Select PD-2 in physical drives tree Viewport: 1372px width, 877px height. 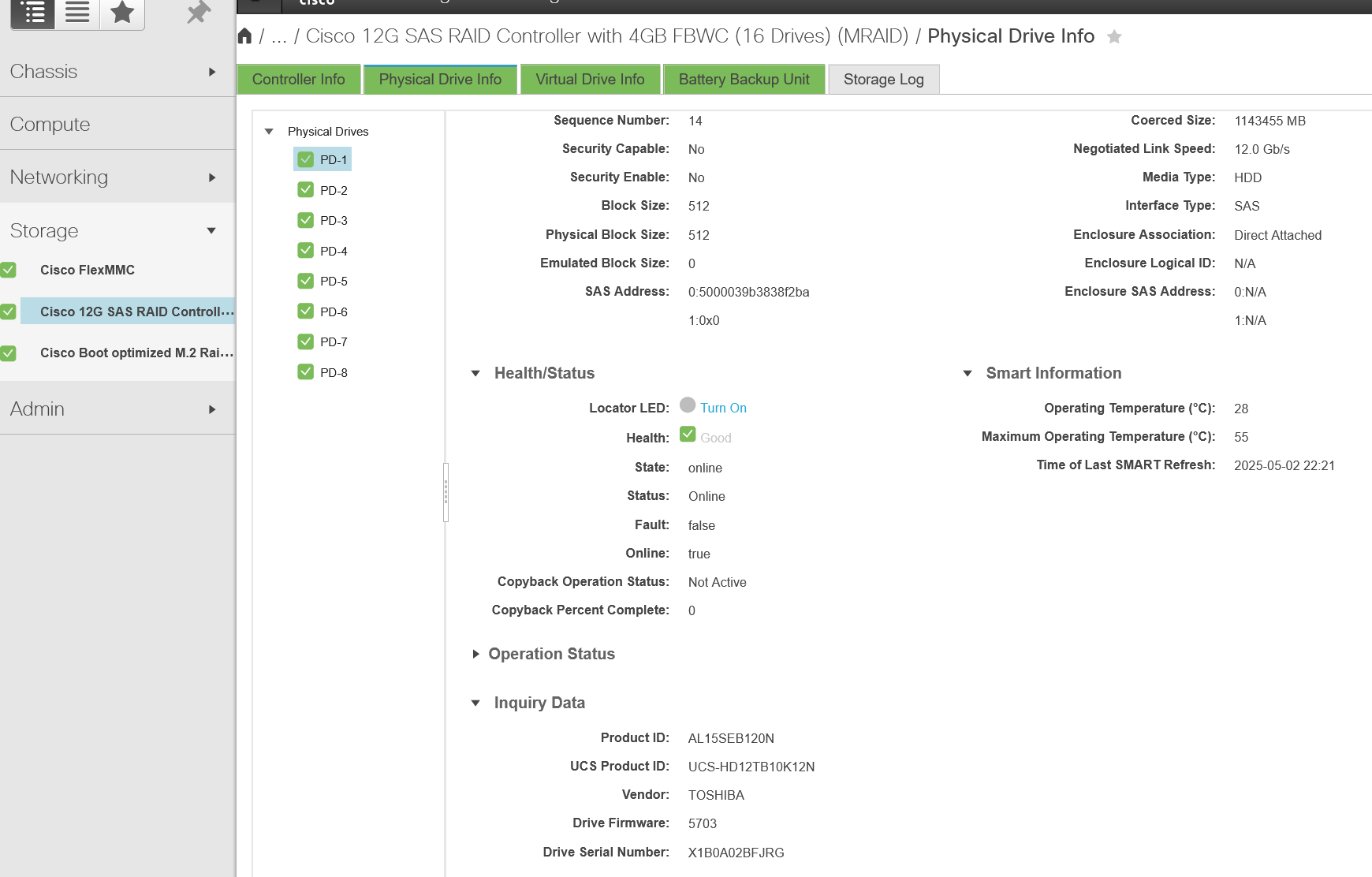pyautogui.click(x=334, y=190)
